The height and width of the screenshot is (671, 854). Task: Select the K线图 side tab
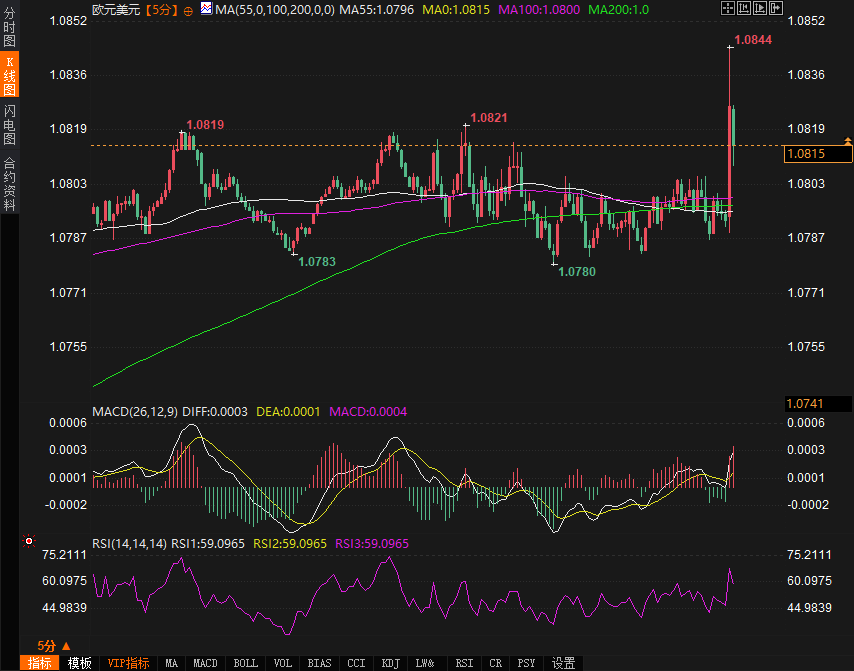click(x=9, y=76)
